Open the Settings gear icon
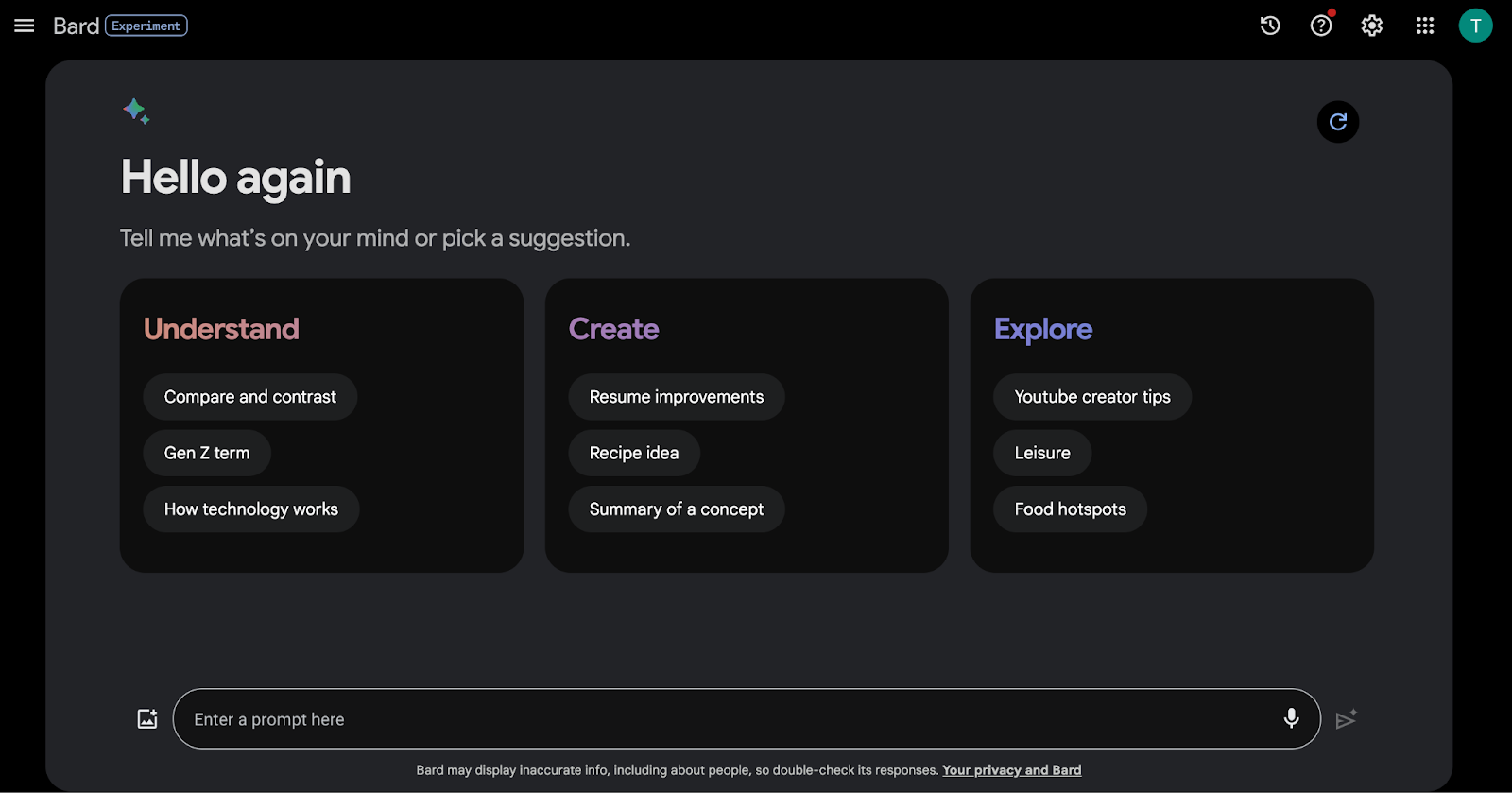The image size is (1512, 793). pos(1372,26)
